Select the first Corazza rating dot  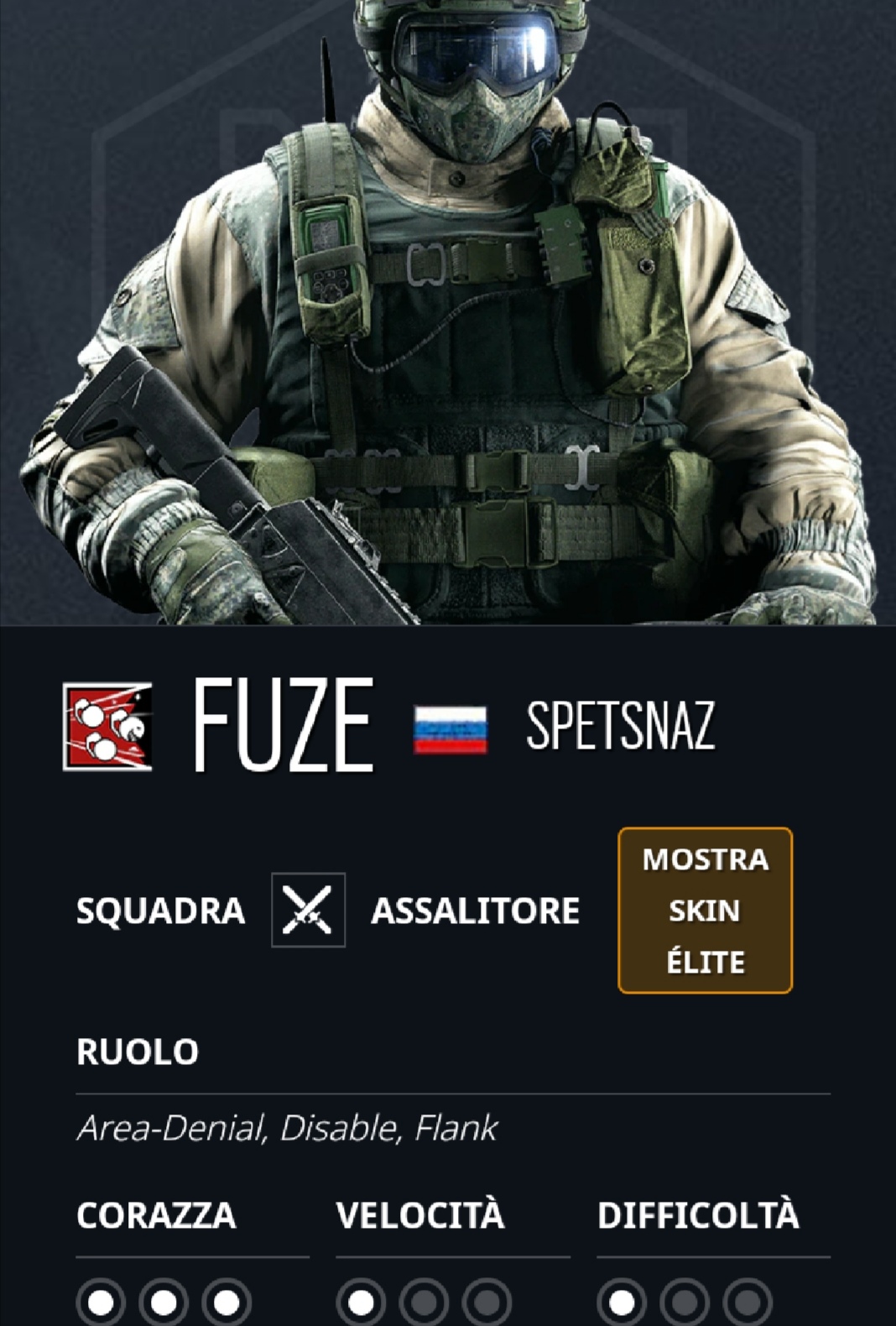(x=101, y=1303)
